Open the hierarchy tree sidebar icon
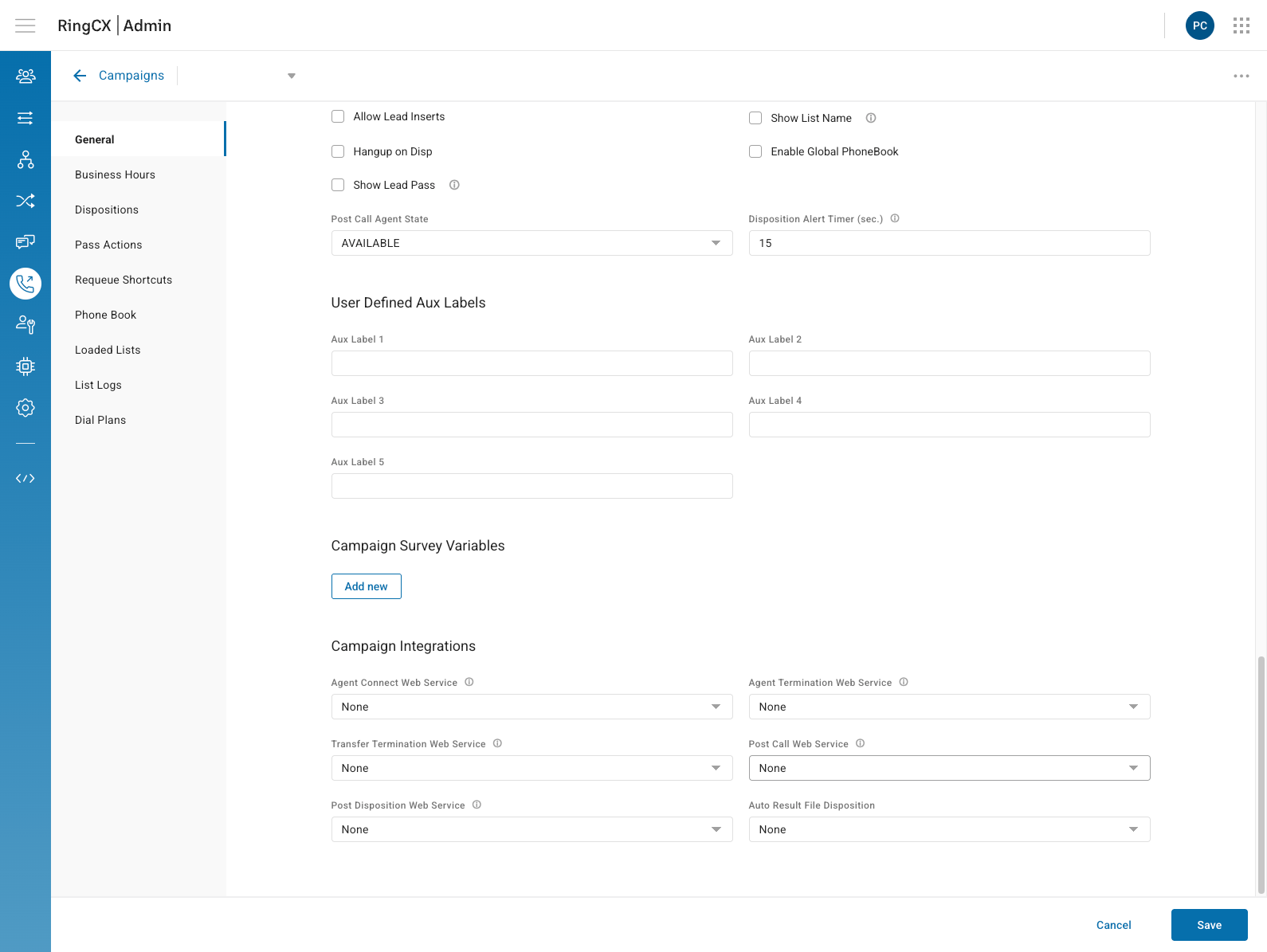1267x952 pixels. (x=25, y=159)
